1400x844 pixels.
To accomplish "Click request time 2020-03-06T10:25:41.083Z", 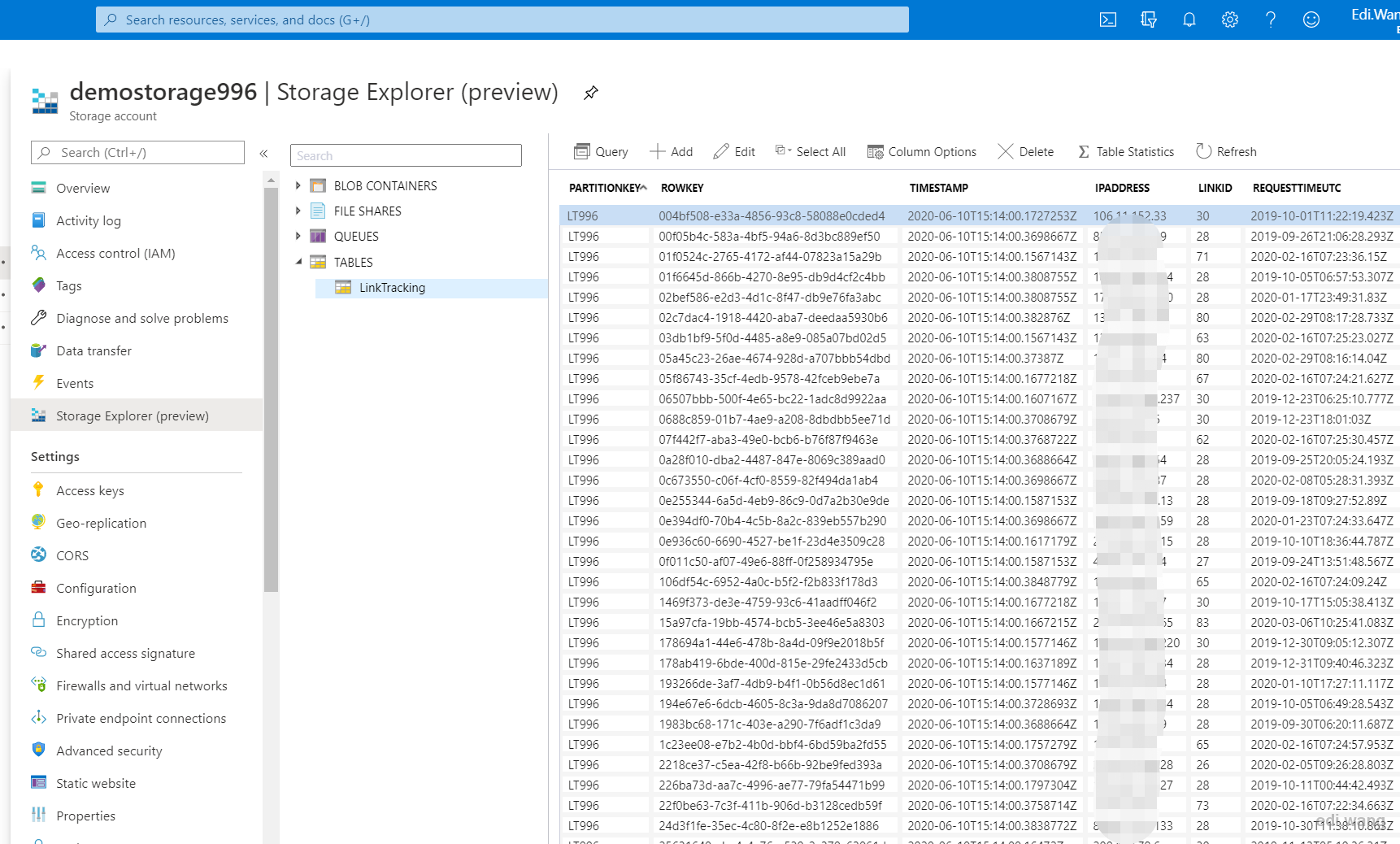I will pos(1321,622).
